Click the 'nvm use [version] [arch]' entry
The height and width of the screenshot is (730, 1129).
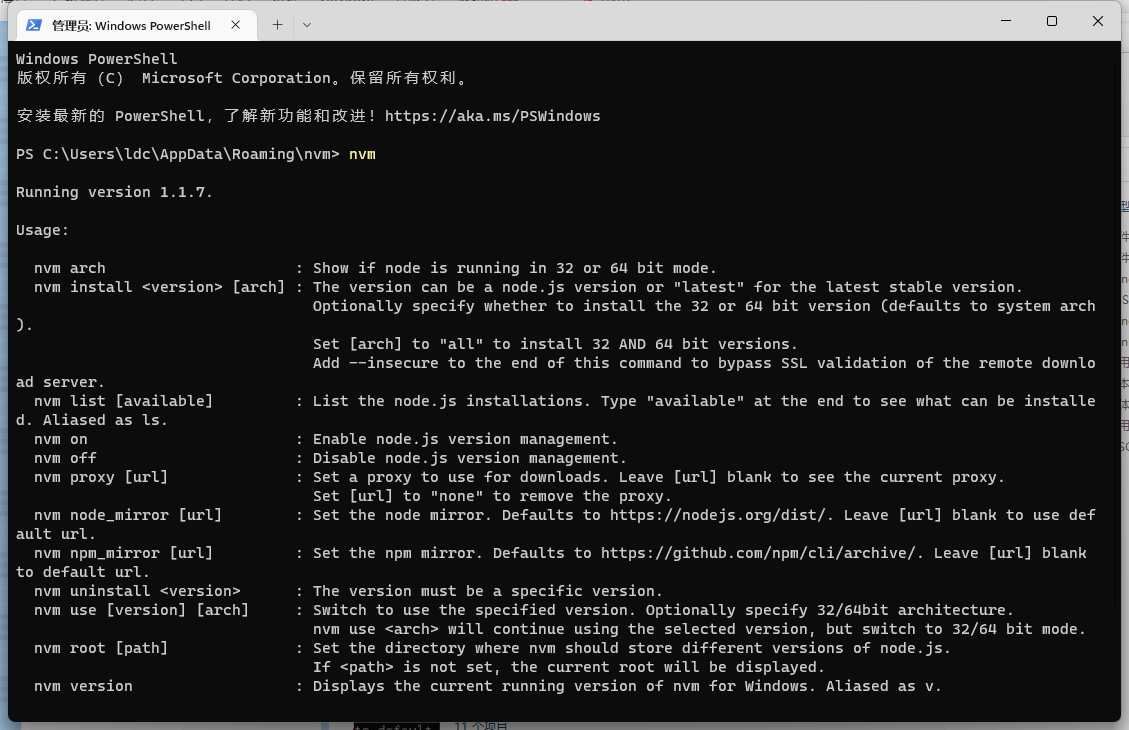[x=141, y=610]
